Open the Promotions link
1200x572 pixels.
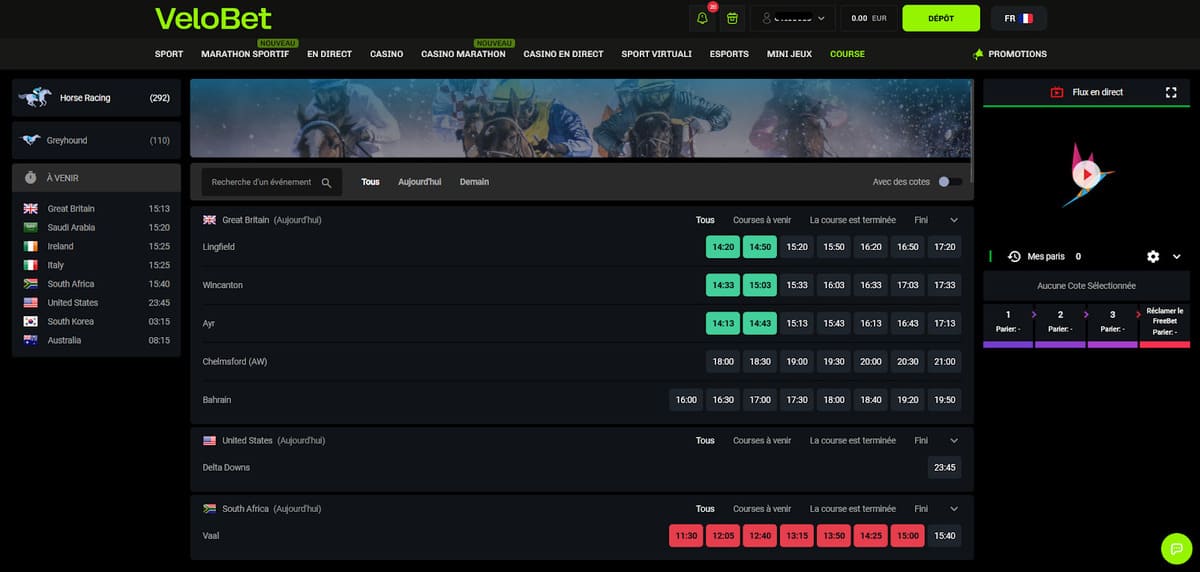tap(1017, 54)
